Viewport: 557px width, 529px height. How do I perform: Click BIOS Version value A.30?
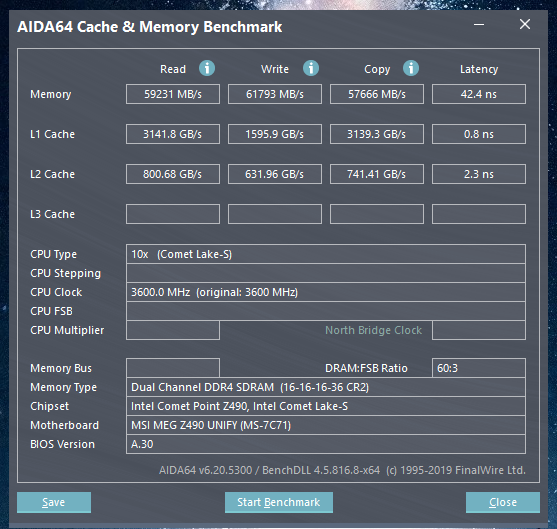[326, 444]
